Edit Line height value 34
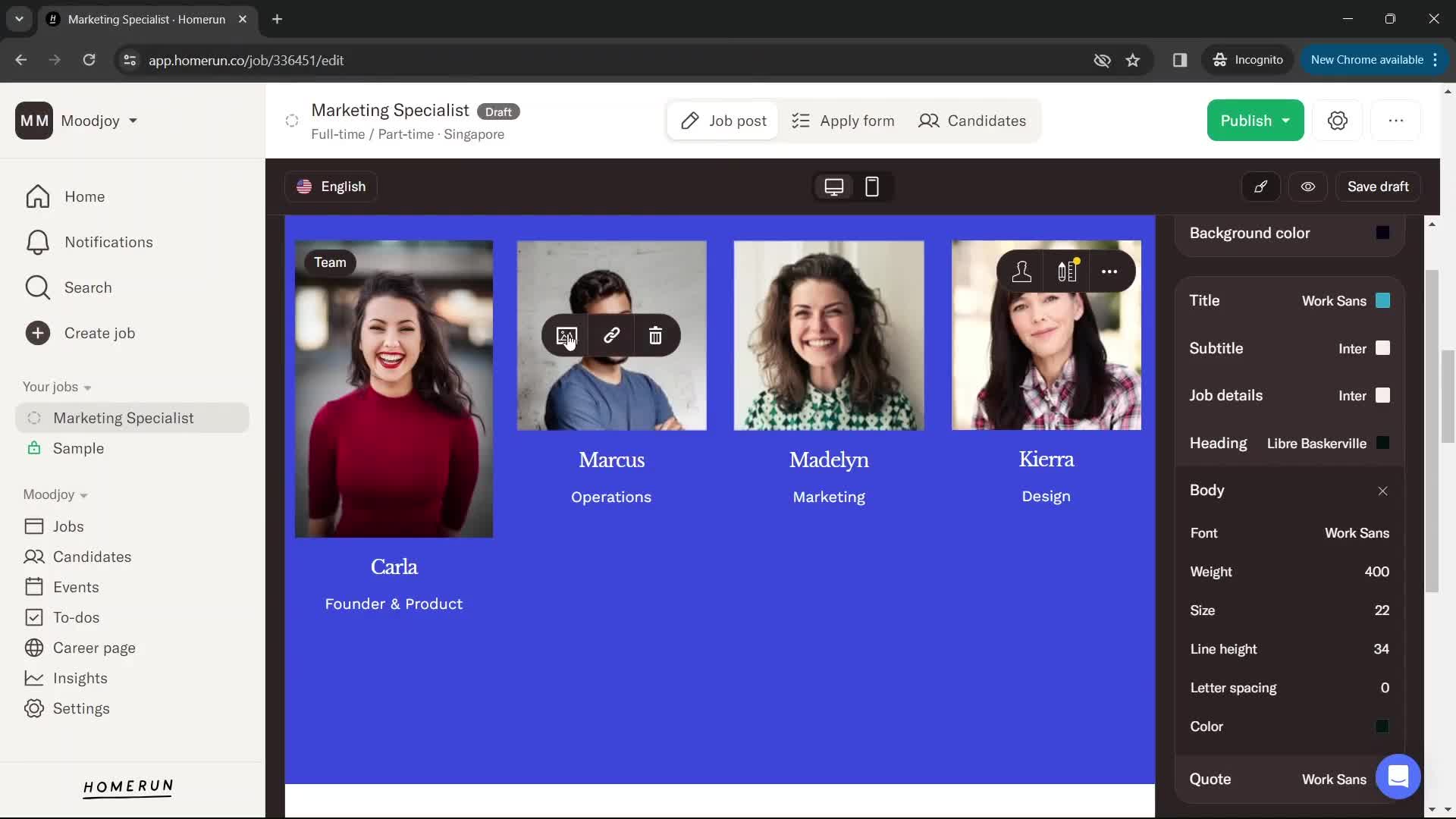 (x=1381, y=649)
